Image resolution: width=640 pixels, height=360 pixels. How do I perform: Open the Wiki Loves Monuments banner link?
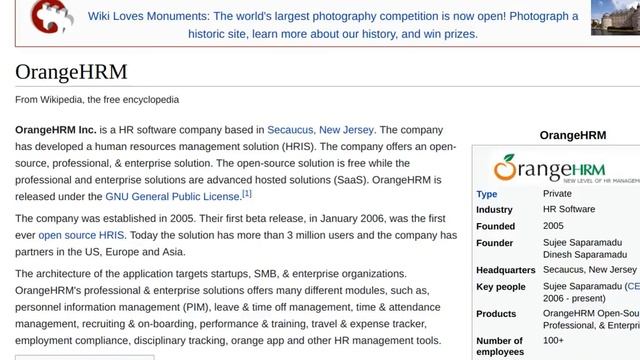click(x=333, y=25)
